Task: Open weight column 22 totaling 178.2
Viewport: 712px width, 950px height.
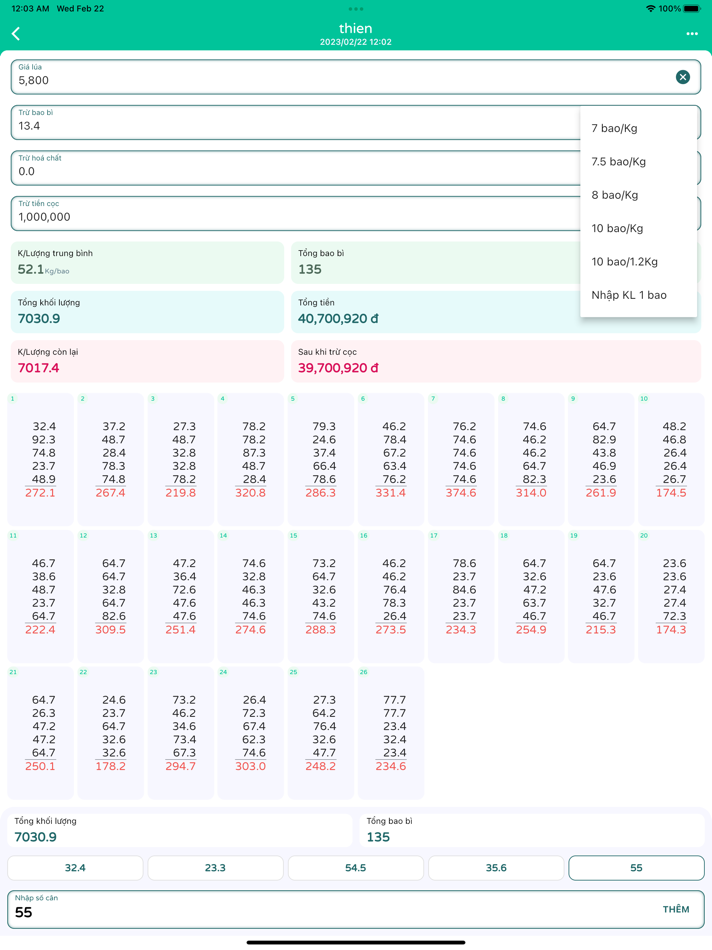Action: 110,733
